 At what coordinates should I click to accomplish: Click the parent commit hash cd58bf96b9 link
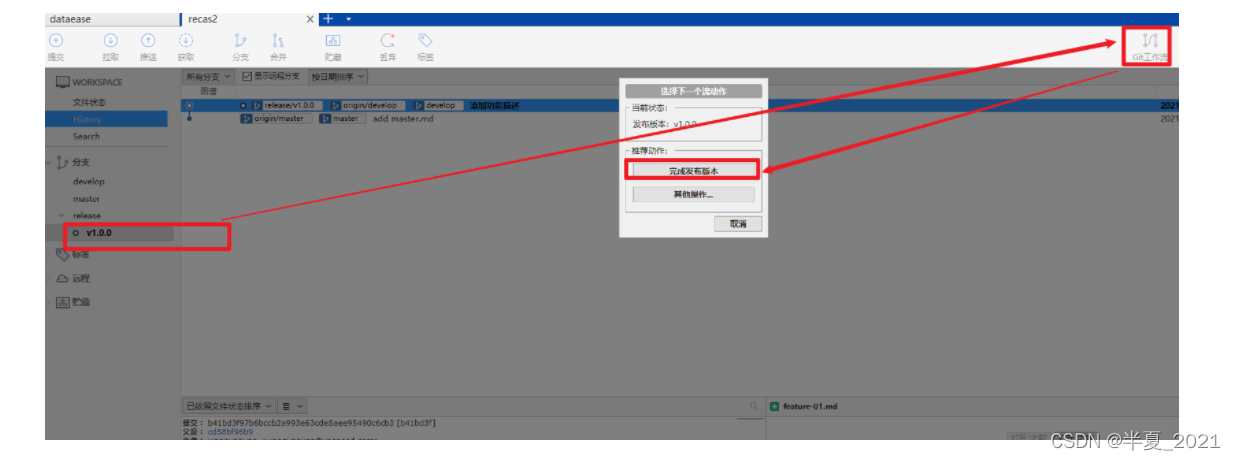pos(230,431)
